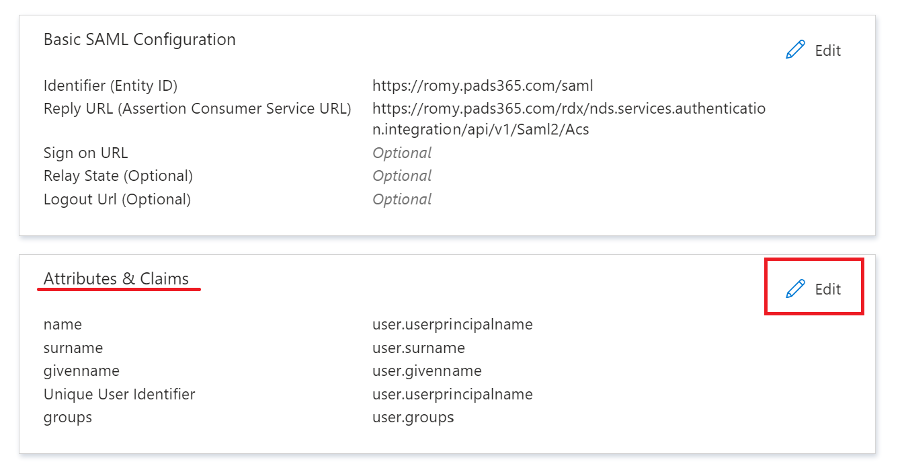Open Edit for Attributes & Claims

(813, 289)
